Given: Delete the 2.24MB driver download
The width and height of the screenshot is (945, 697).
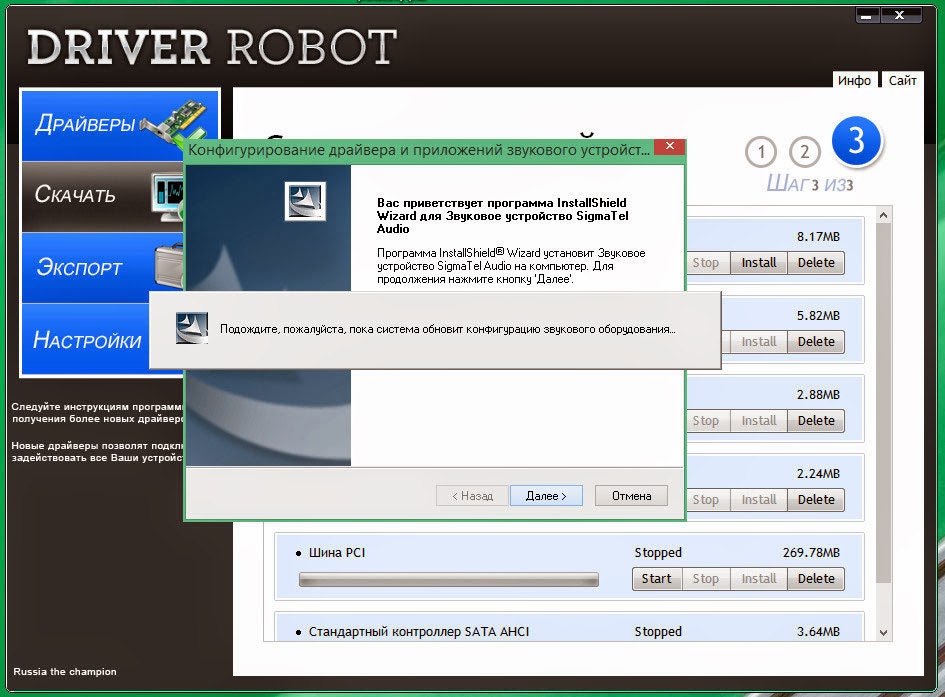Looking at the screenshot, I should coord(816,499).
